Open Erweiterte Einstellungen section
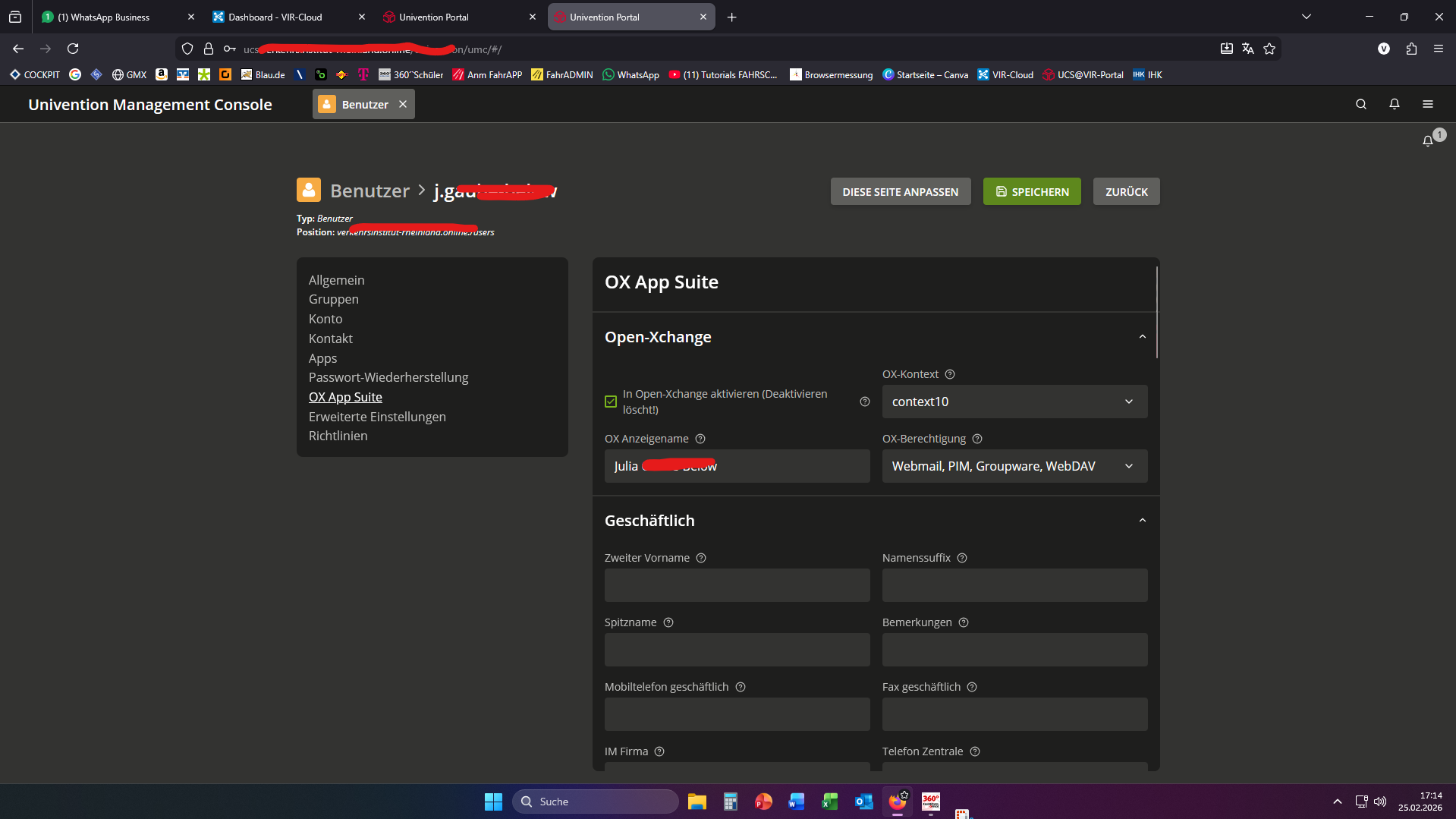 click(377, 417)
